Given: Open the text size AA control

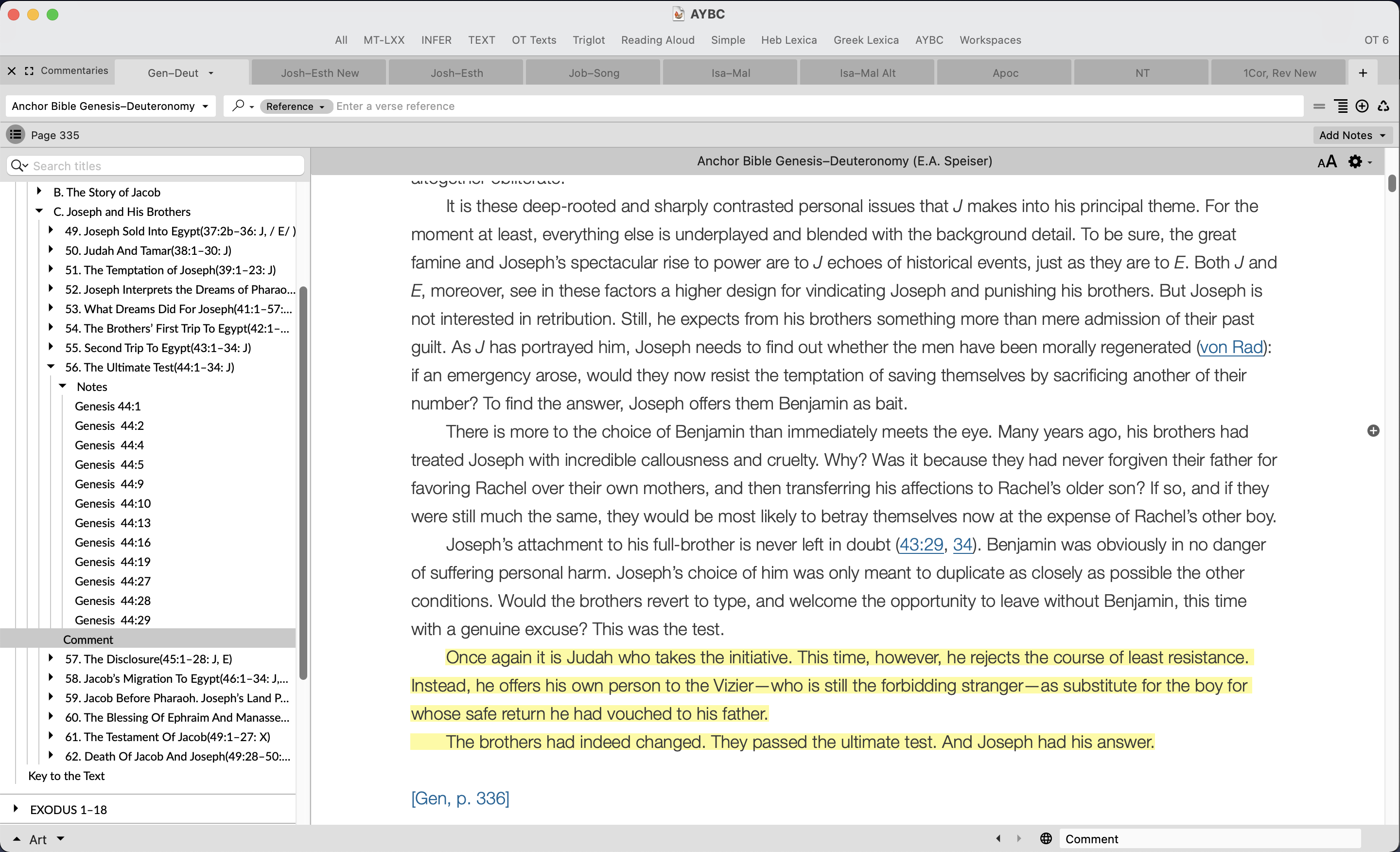Looking at the screenshot, I should [1327, 161].
